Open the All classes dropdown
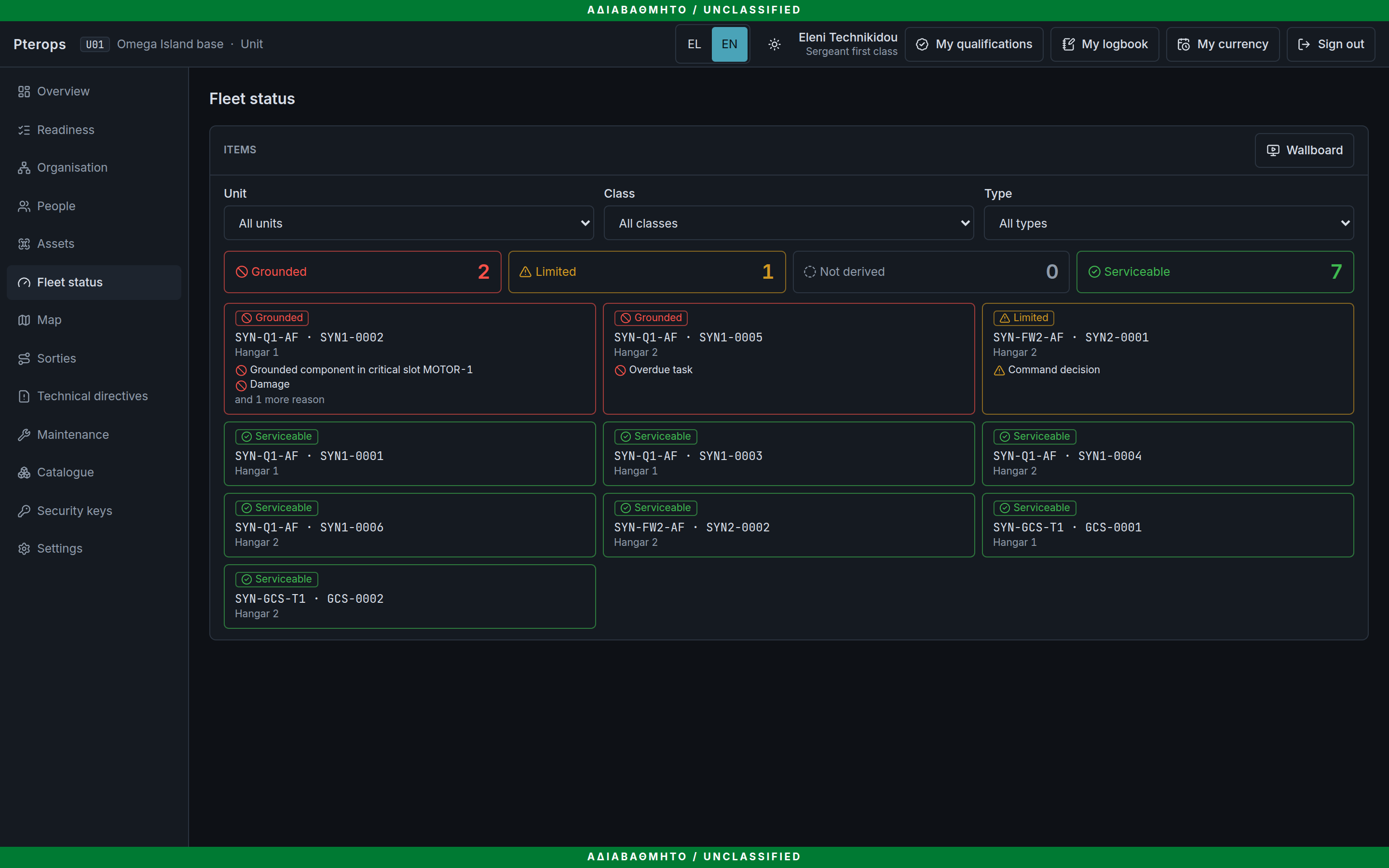 point(789,223)
